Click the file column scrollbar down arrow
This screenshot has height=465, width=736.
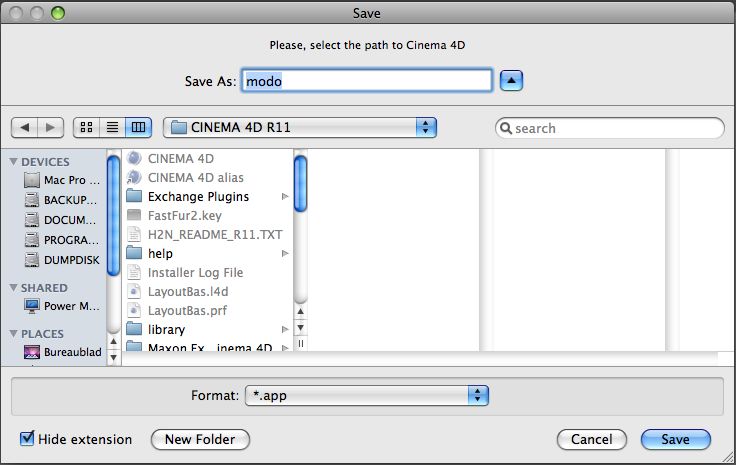click(300, 328)
